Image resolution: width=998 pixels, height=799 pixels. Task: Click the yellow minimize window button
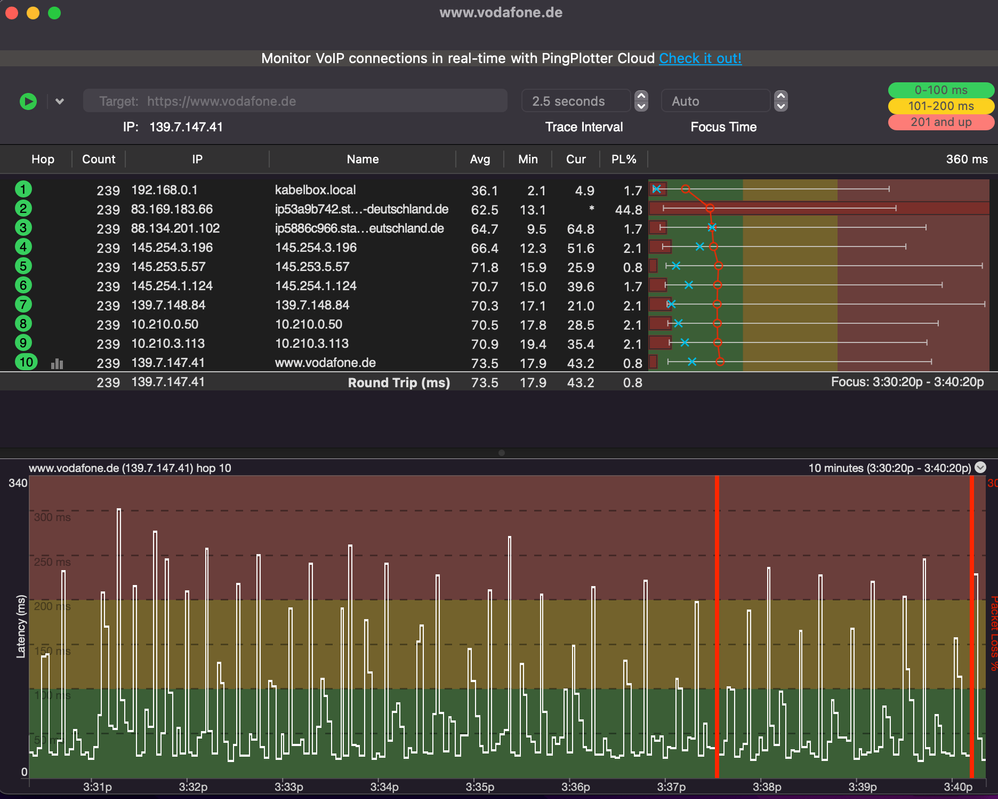(x=33, y=13)
